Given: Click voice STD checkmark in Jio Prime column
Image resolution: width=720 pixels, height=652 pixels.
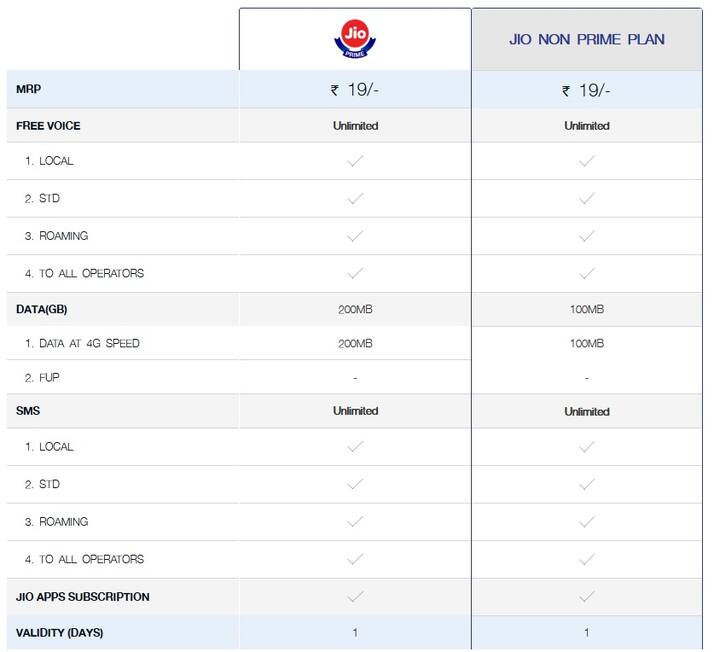Looking at the screenshot, I should pyautogui.click(x=355, y=198).
